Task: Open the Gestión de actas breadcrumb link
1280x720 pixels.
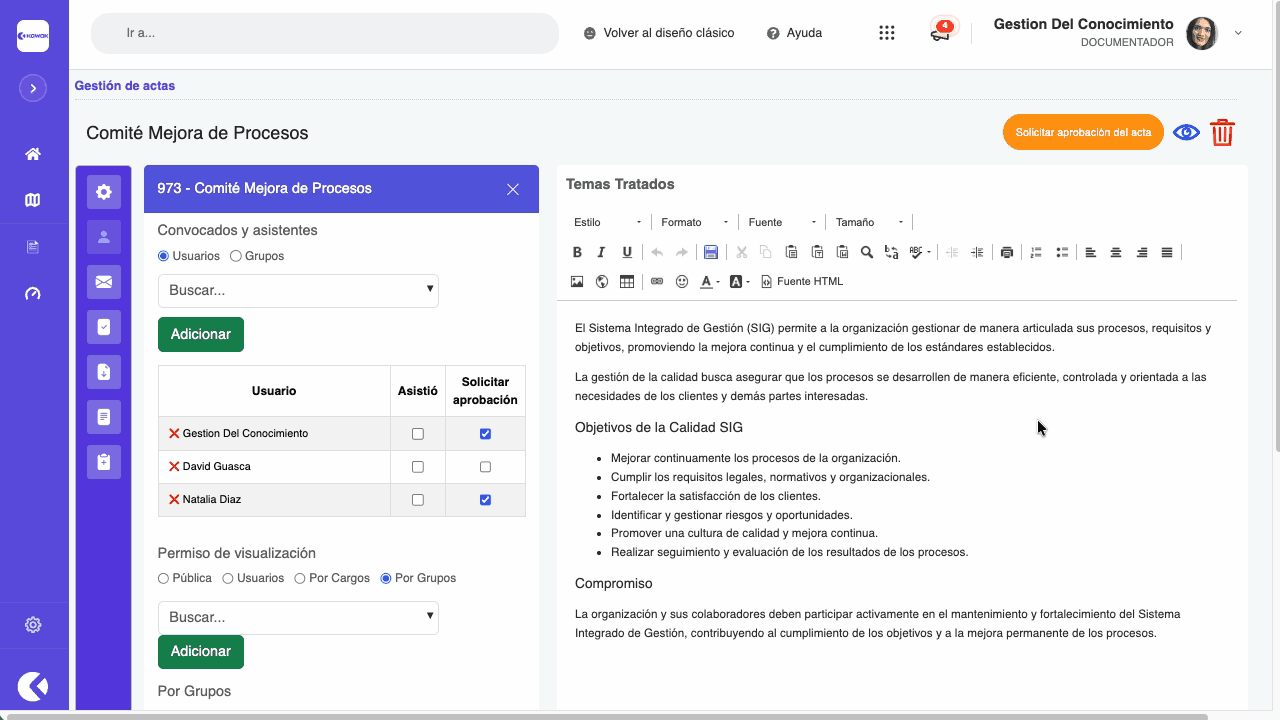Action: [125, 86]
